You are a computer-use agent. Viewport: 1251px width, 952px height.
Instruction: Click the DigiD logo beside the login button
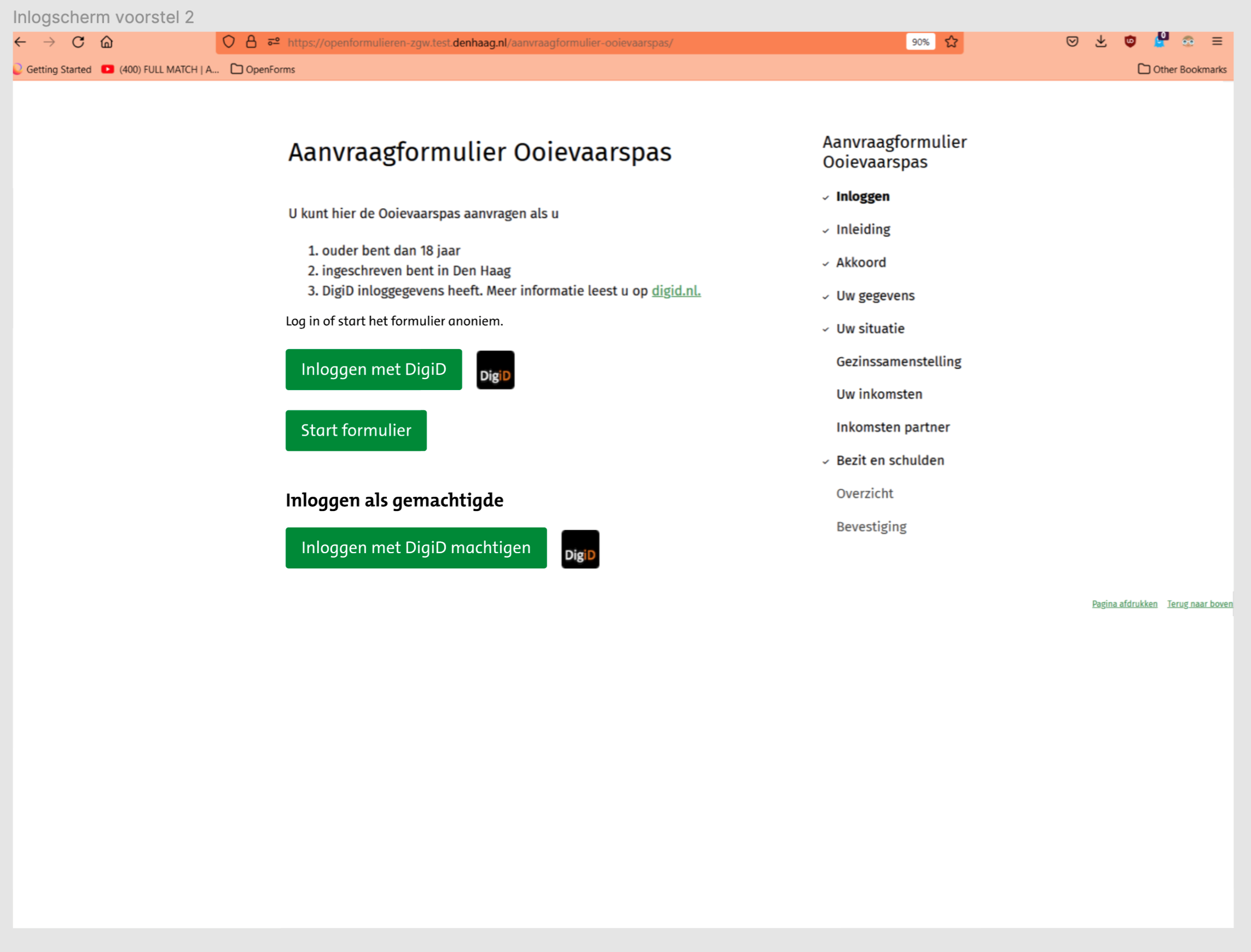point(495,369)
